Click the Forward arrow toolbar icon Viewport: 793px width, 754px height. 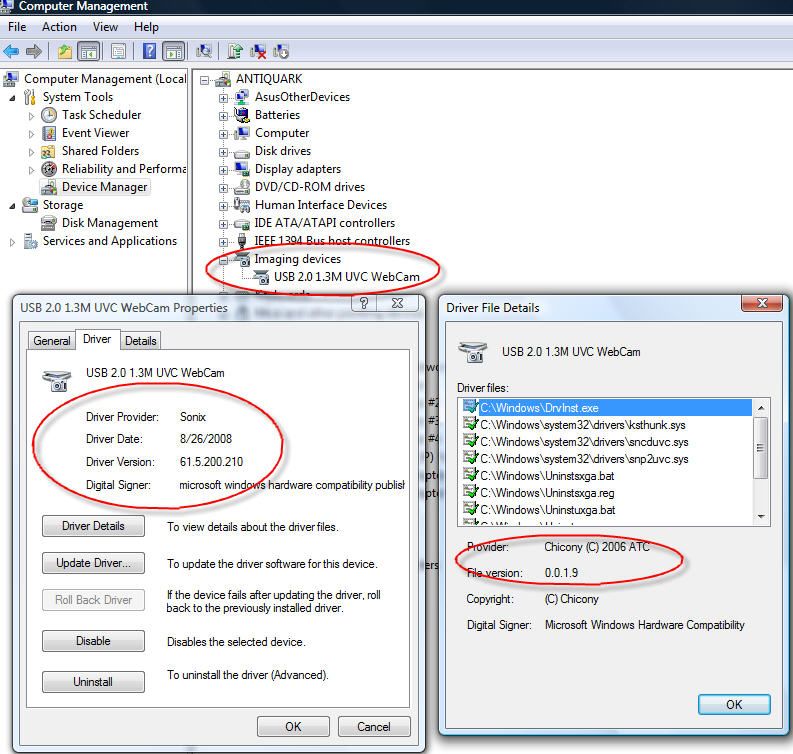[x=33, y=51]
